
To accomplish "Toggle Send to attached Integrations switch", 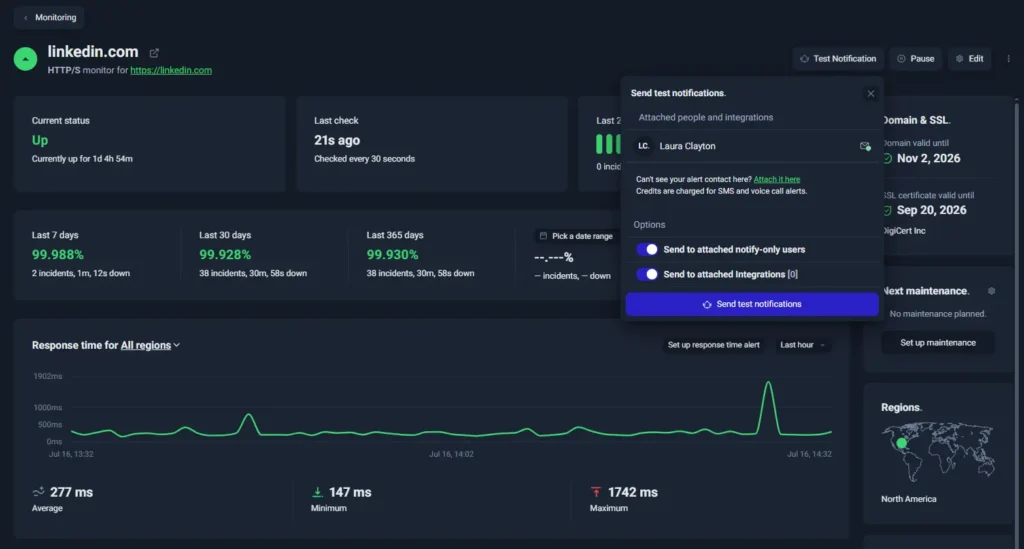I will (x=647, y=274).
